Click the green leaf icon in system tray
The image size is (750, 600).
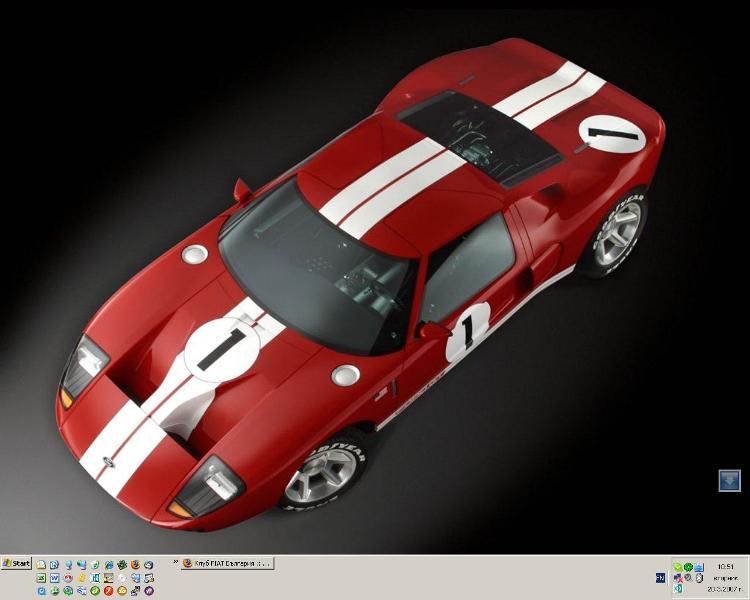(677, 567)
